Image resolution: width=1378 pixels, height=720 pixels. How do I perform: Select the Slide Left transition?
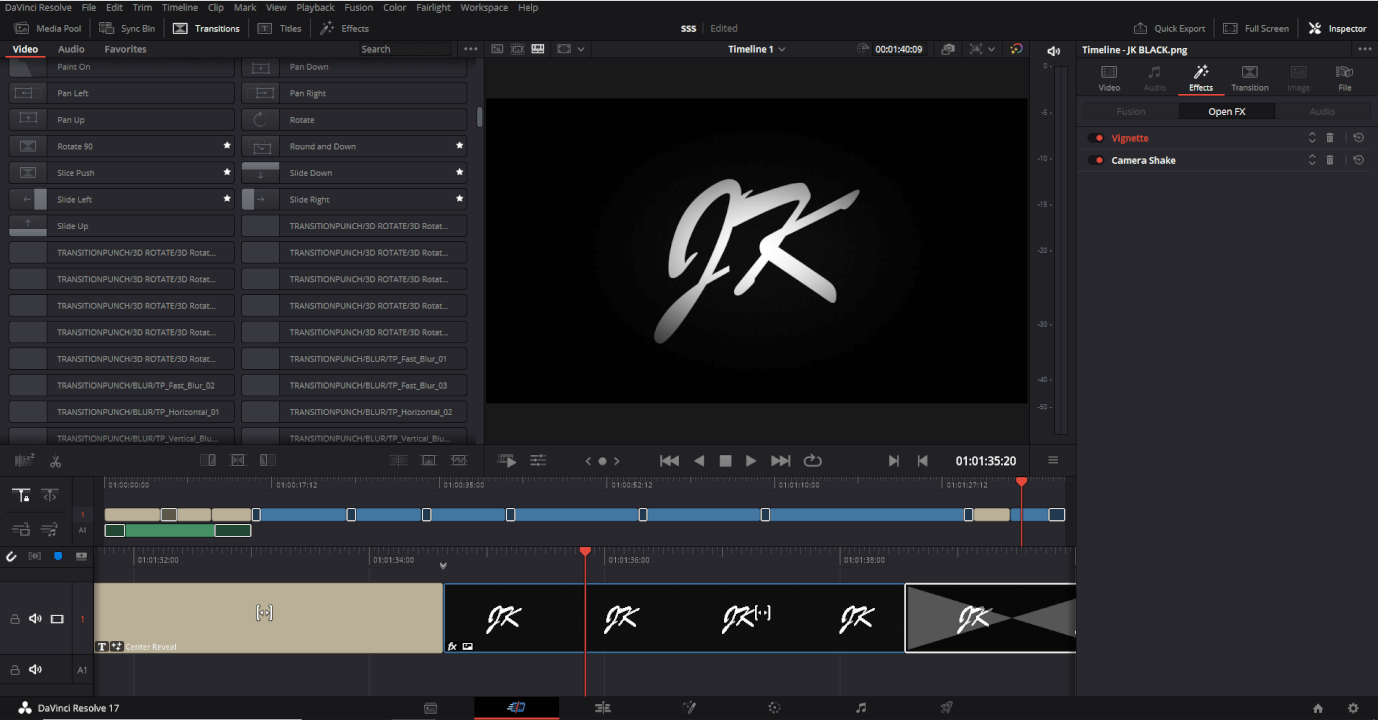121,199
